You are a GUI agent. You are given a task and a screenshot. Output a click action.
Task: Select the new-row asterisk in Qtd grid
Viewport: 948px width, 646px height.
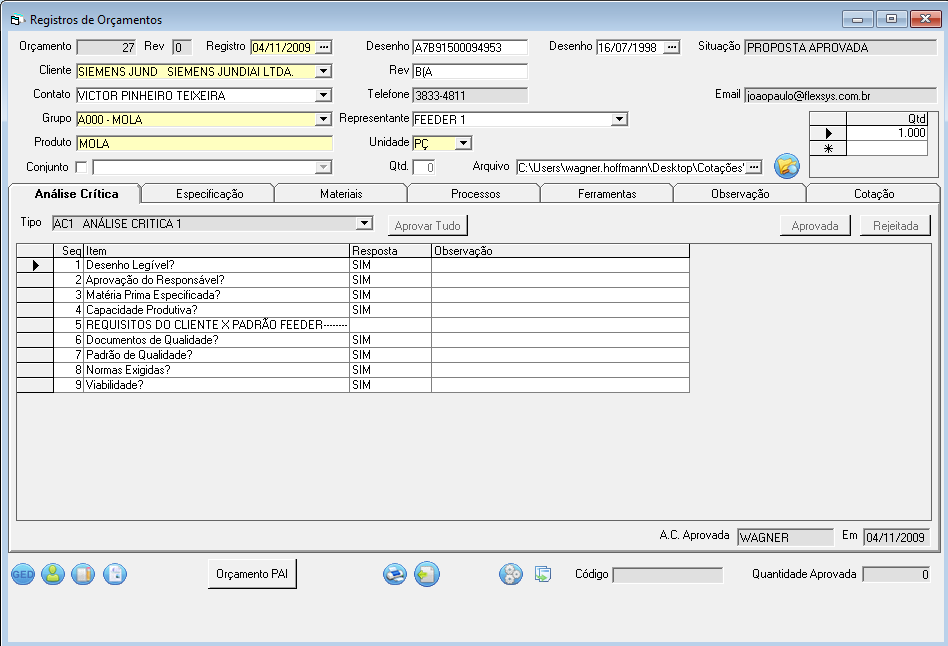[x=828, y=149]
